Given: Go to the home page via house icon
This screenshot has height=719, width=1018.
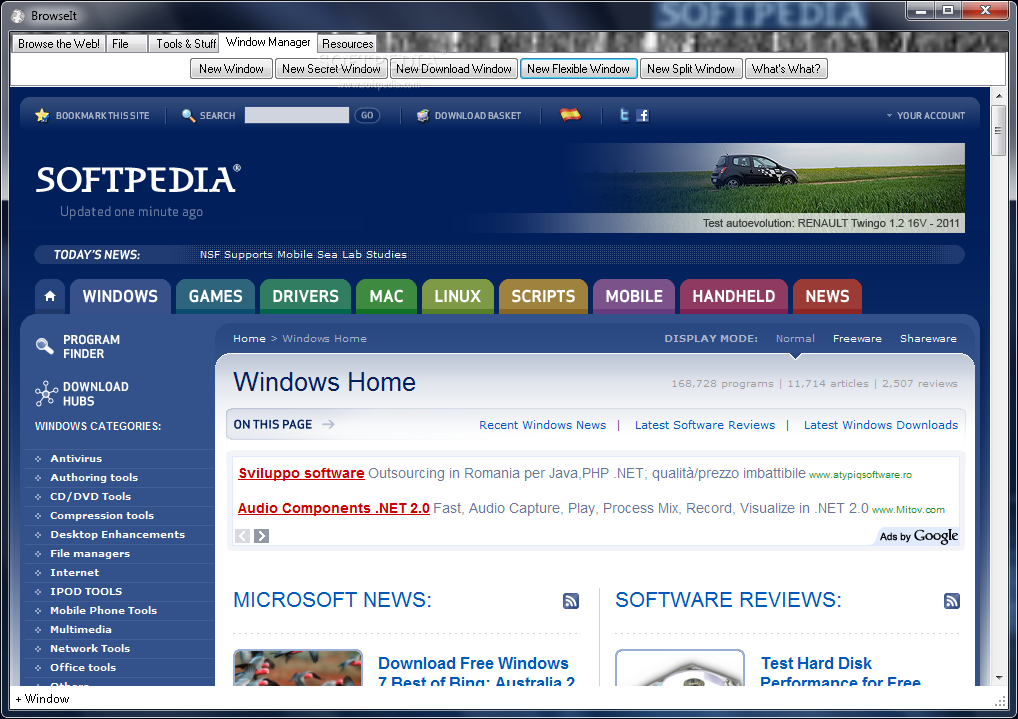Looking at the screenshot, I should tap(50, 296).
